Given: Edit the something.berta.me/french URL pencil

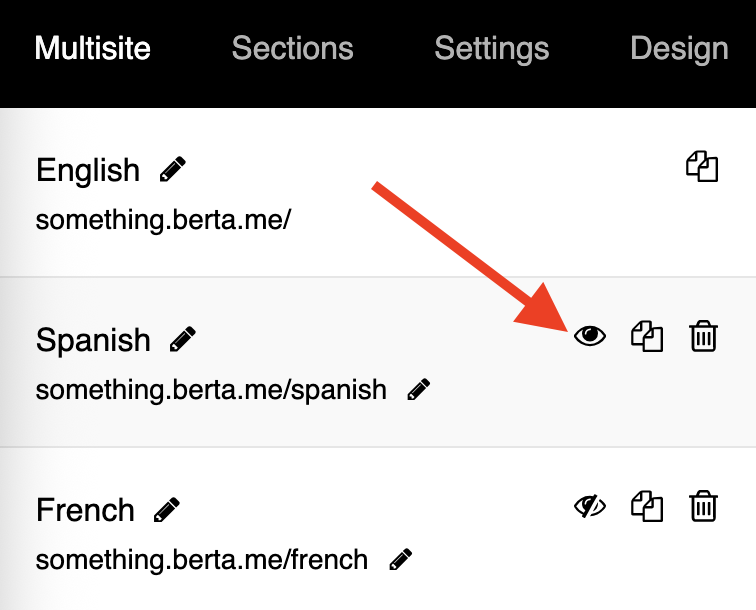Looking at the screenshot, I should [400, 560].
